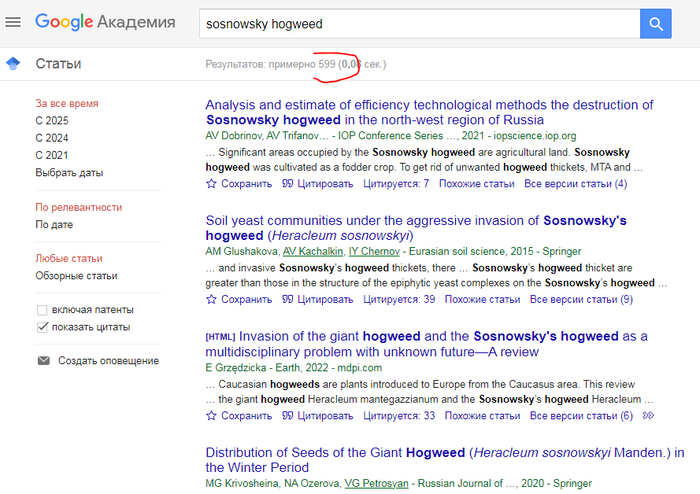The width and height of the screenshot is (700, 494).
Task: Expand more options for third result
Action: (649, 415)
